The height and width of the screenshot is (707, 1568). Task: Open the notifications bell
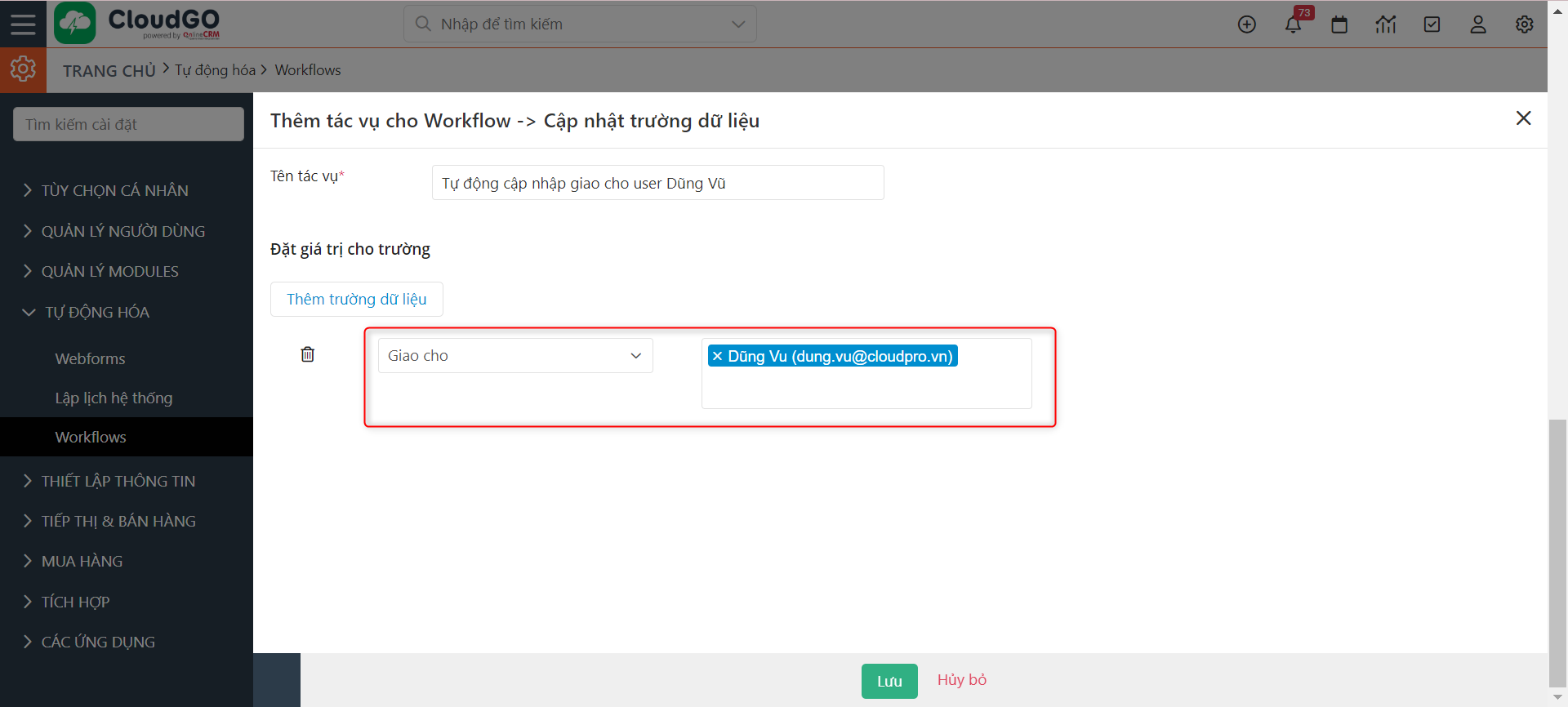[1293, 24]
